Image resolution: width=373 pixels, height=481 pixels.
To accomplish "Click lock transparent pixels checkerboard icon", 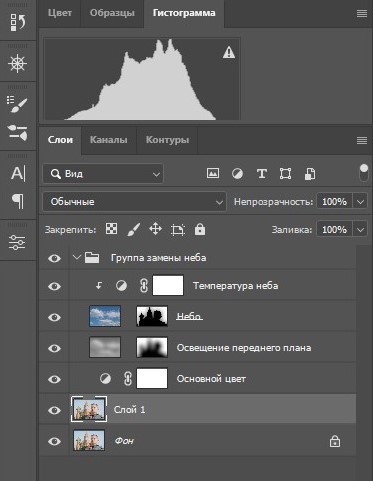I will 111,229.
